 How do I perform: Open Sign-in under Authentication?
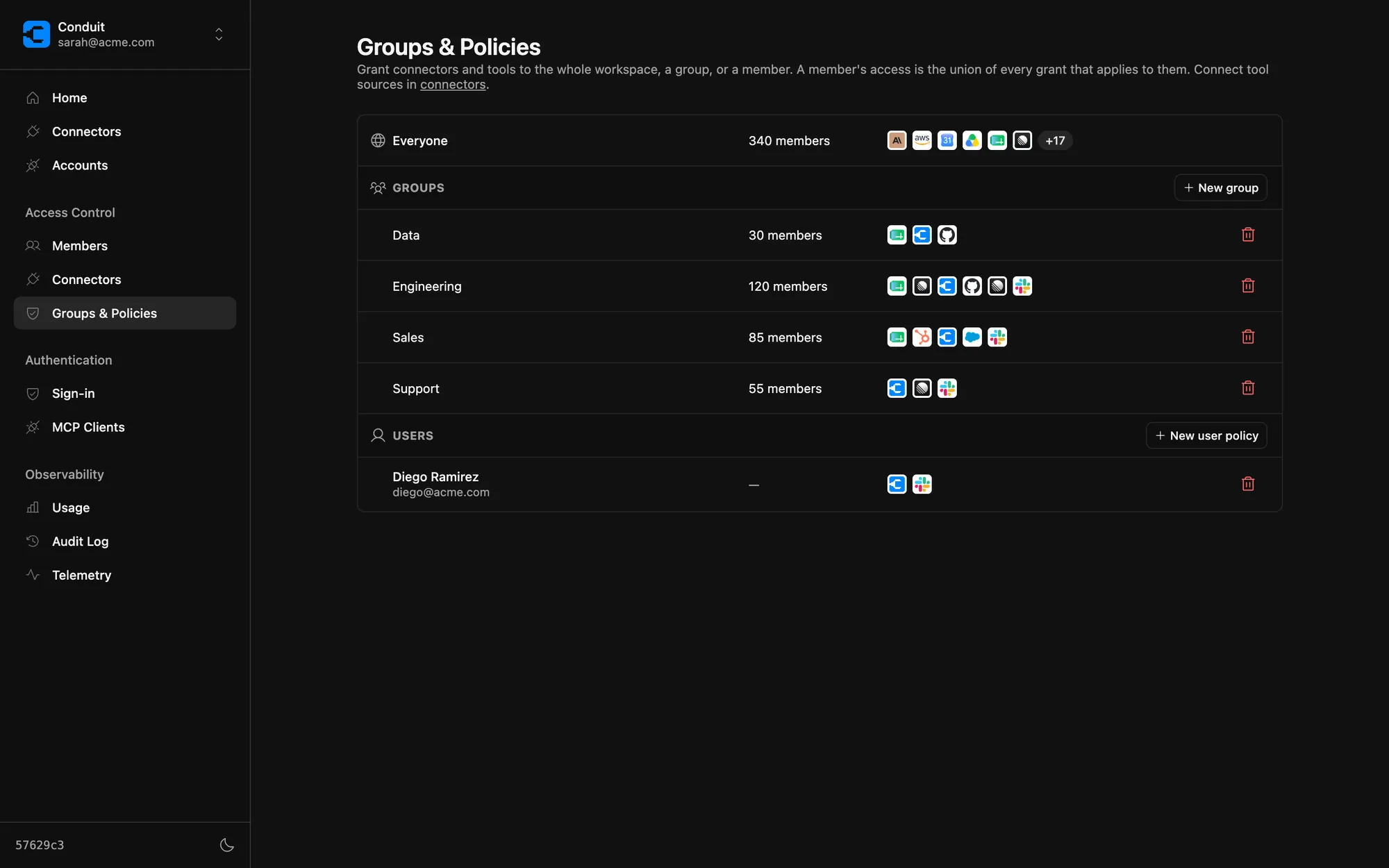click(x=125, y=393)
